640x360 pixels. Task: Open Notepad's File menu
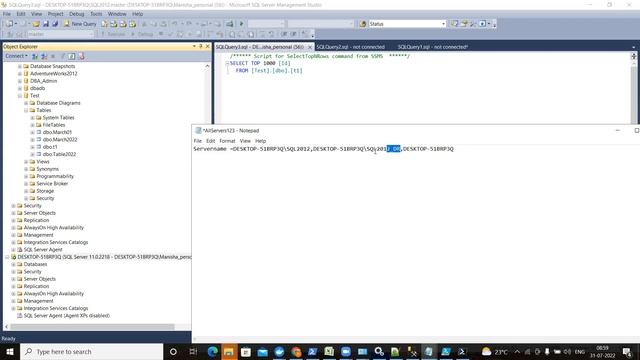[x=198, y=141]
